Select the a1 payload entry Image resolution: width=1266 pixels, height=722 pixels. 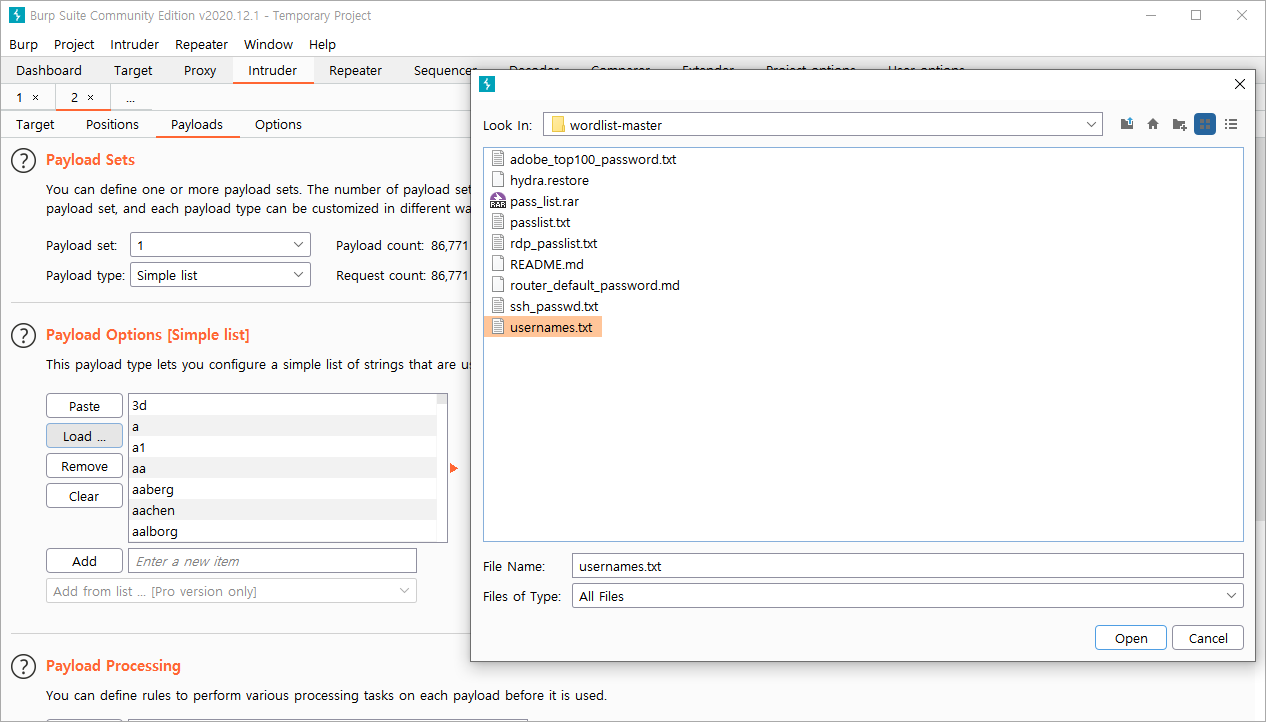(282, 447)
